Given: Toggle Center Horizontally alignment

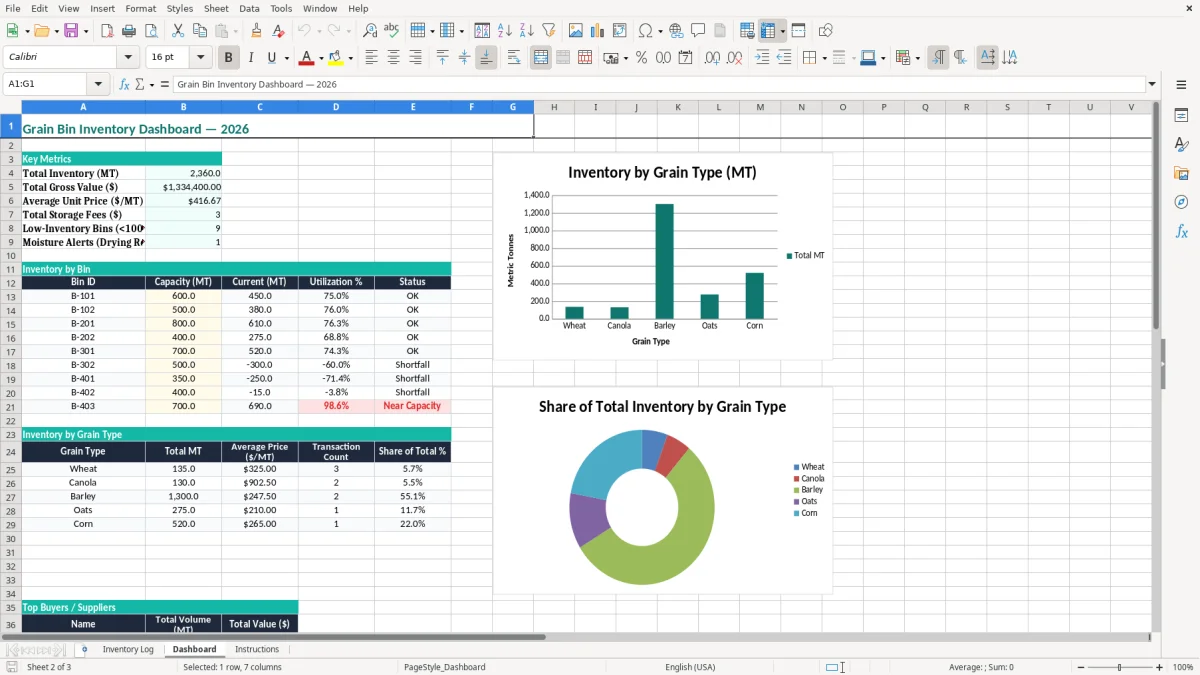Looking at the screenshot, I should tap(393, 58).
